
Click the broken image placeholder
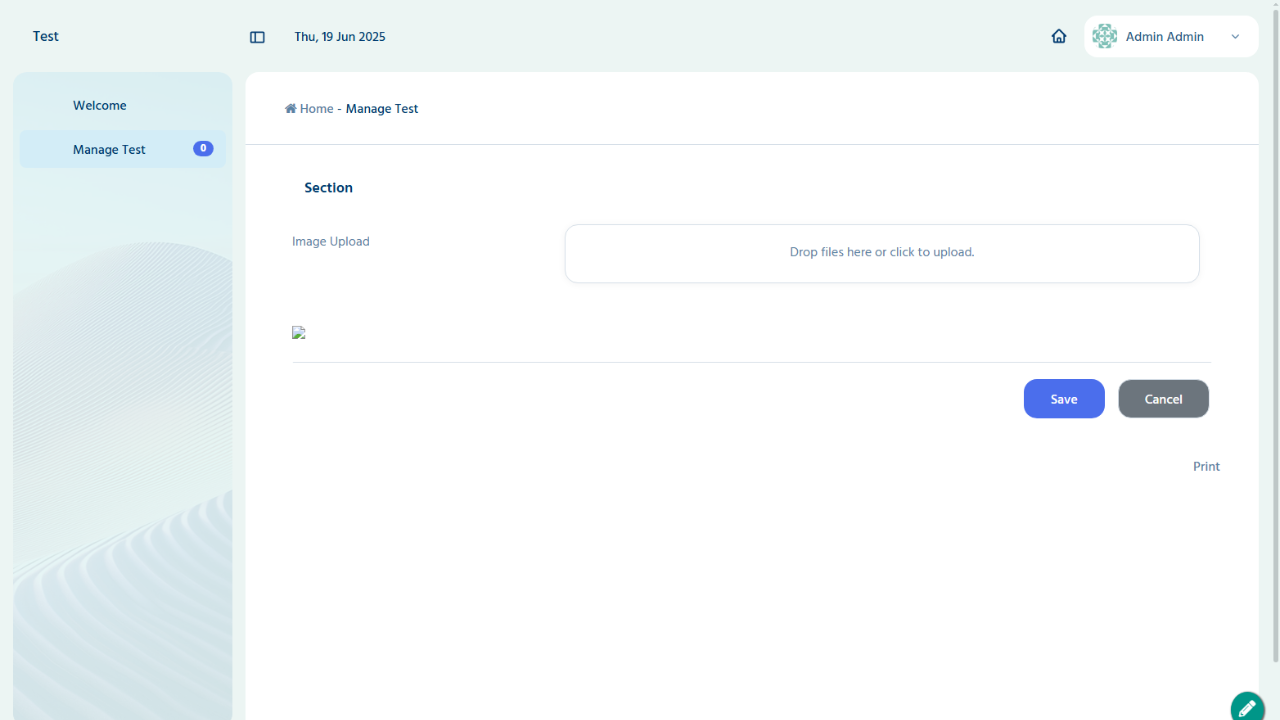point(298,333)
